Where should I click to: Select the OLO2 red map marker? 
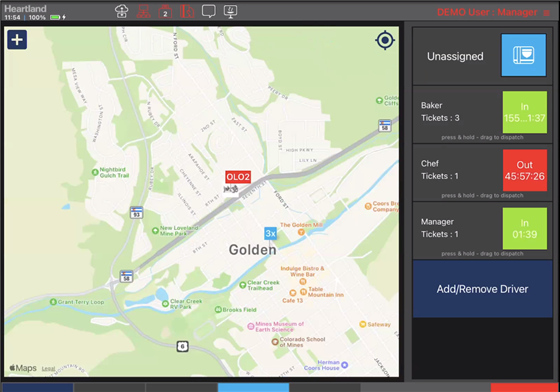point(238,177)
